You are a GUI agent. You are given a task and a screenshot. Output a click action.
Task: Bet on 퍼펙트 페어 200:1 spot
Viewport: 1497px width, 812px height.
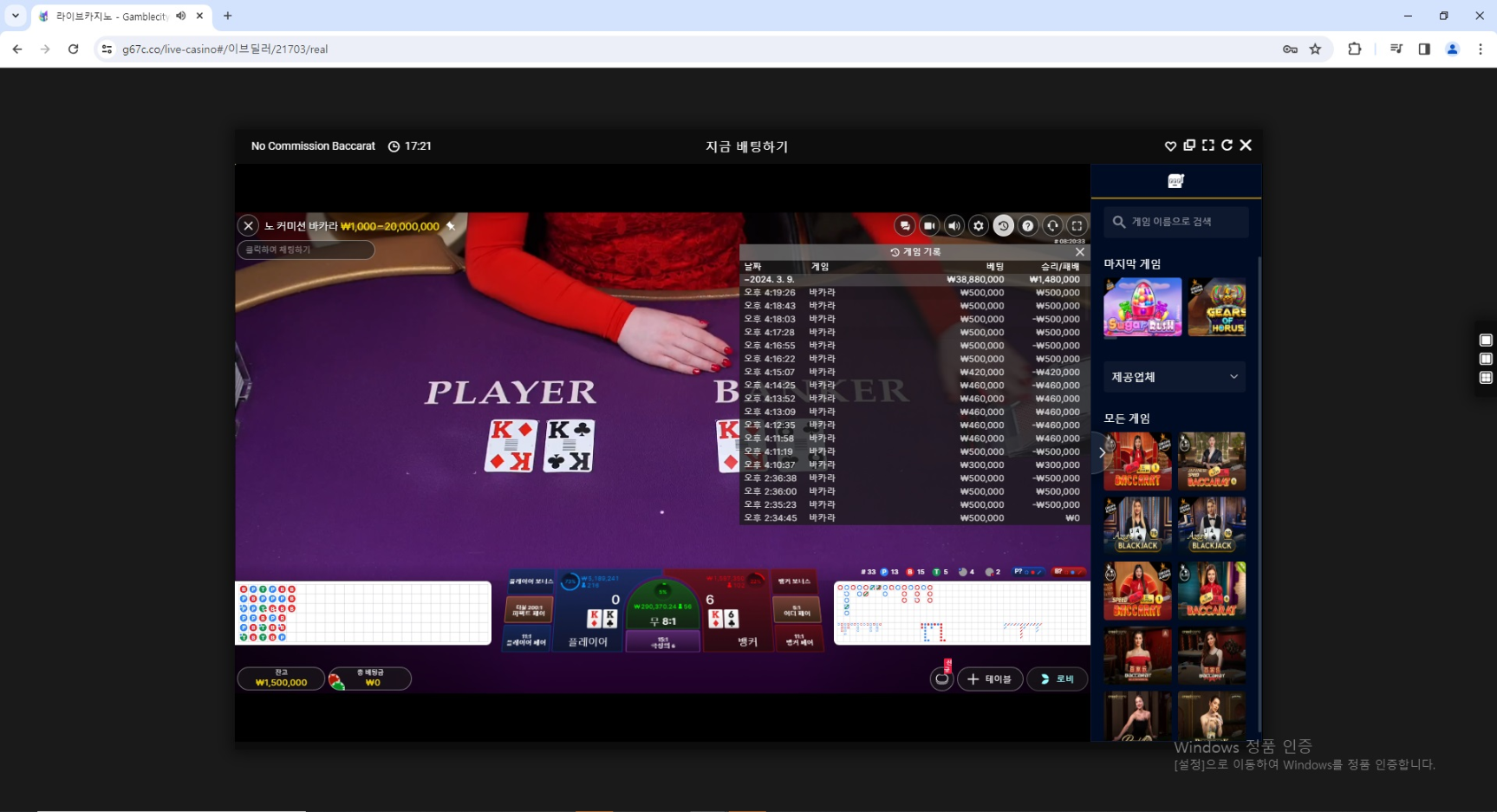coord(529,611)
